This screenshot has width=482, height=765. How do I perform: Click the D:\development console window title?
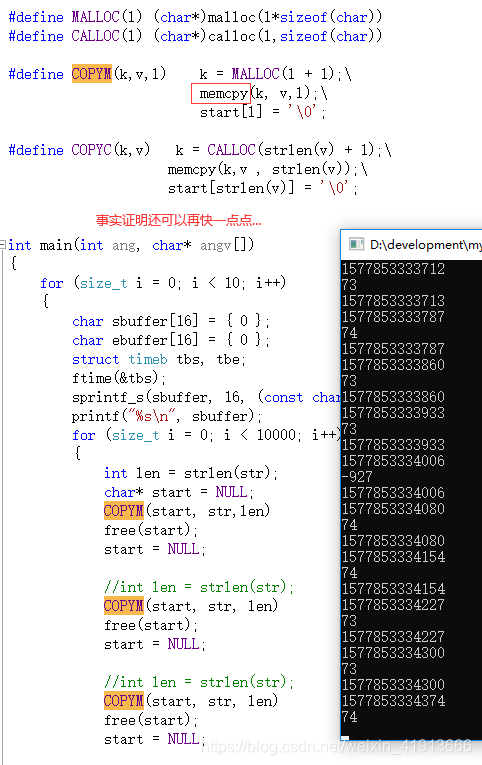click(425, 244)
